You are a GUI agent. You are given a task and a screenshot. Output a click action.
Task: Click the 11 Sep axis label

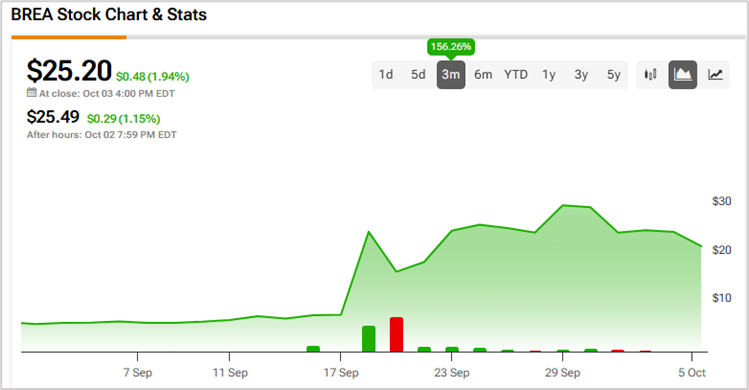[x=230, y=373]
